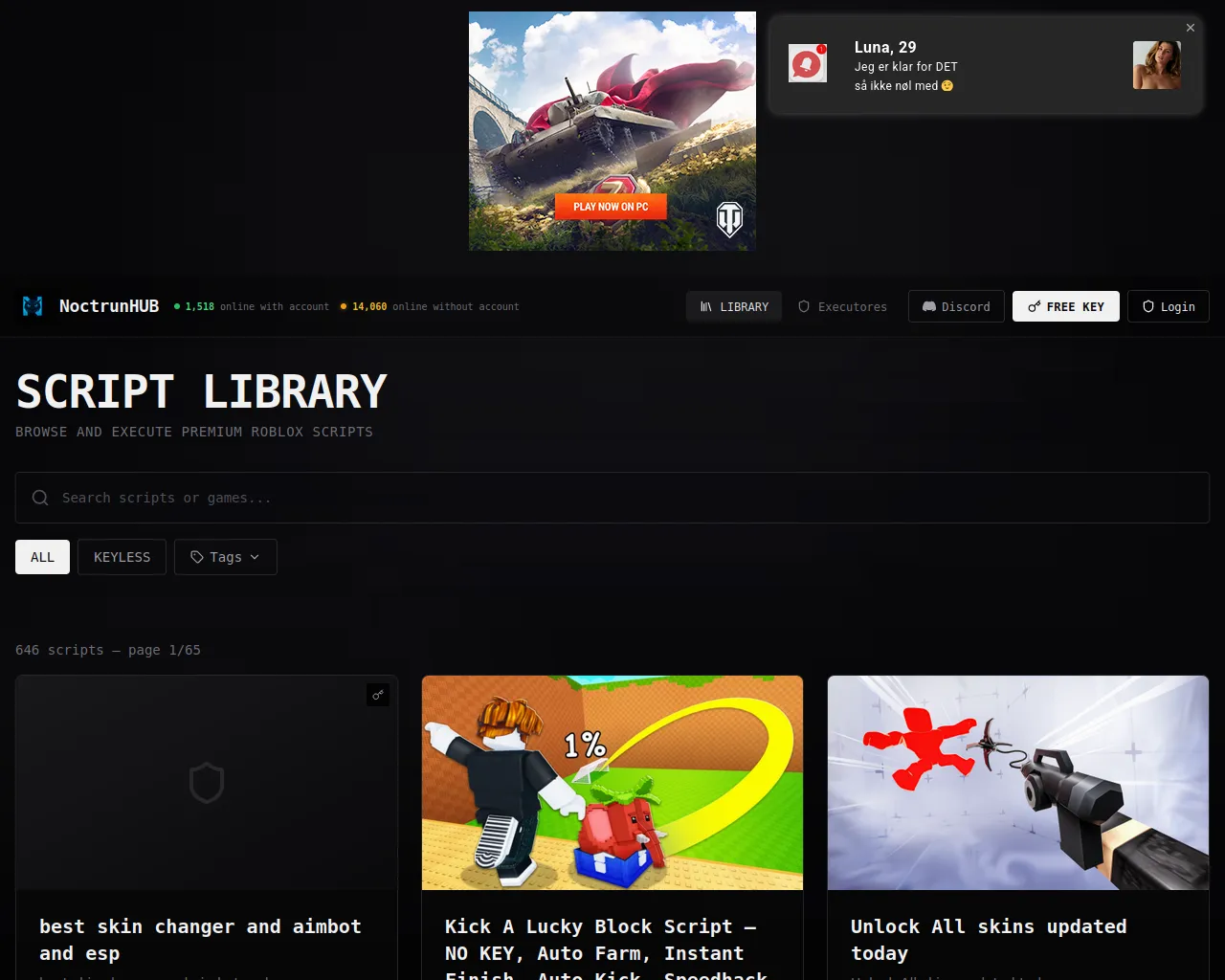
Task: Go to the Executores page
Action: (x=842, y=306)
